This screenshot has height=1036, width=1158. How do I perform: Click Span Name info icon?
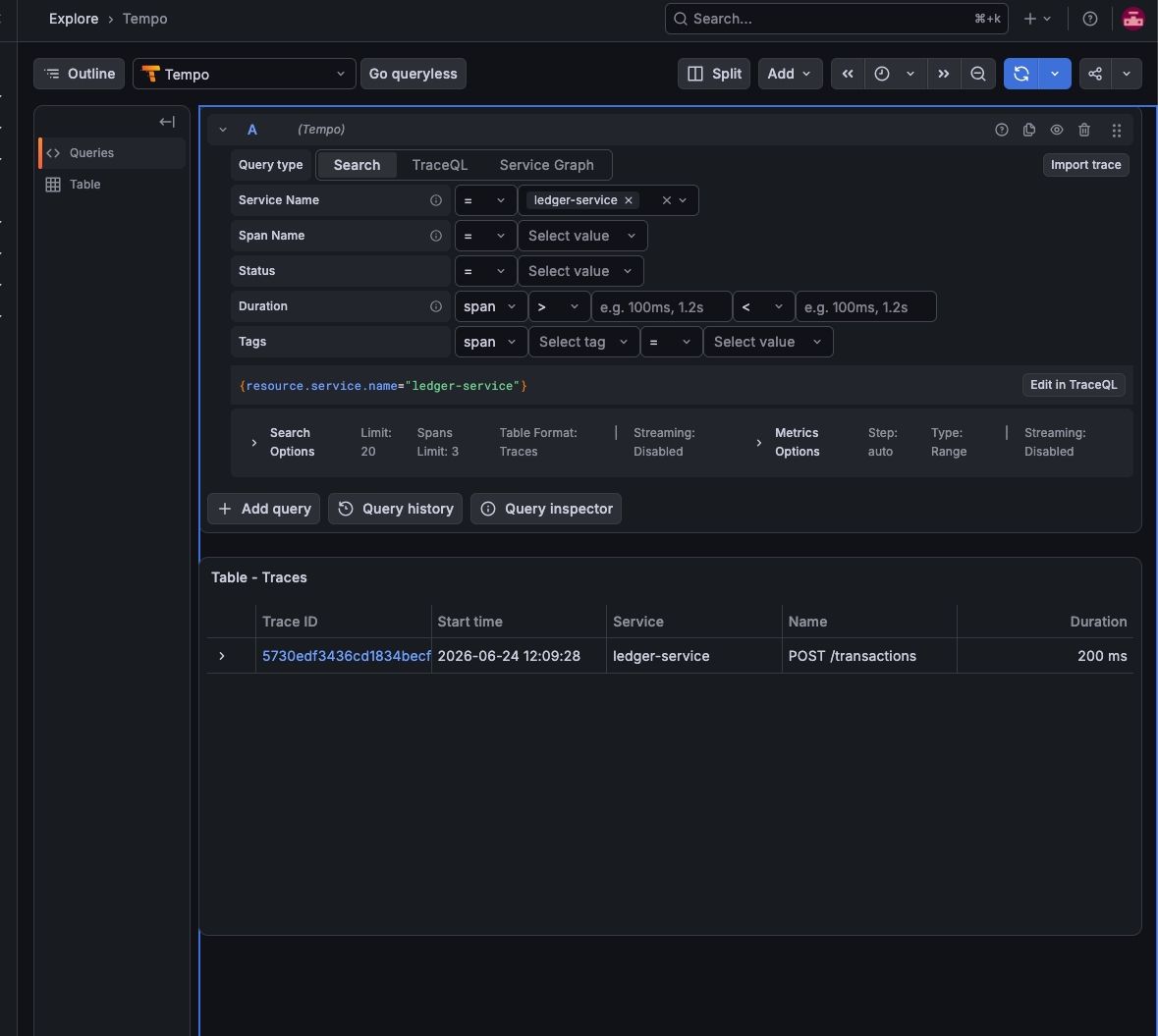tap(436, 236)
